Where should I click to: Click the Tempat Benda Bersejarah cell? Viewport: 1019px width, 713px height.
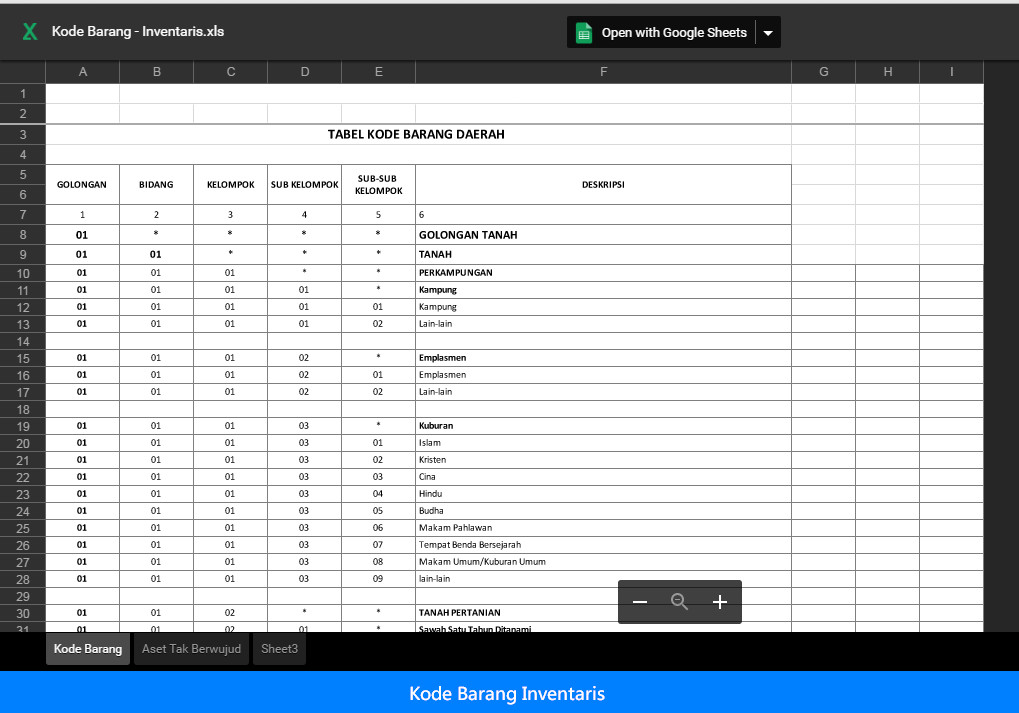point(603,545)
